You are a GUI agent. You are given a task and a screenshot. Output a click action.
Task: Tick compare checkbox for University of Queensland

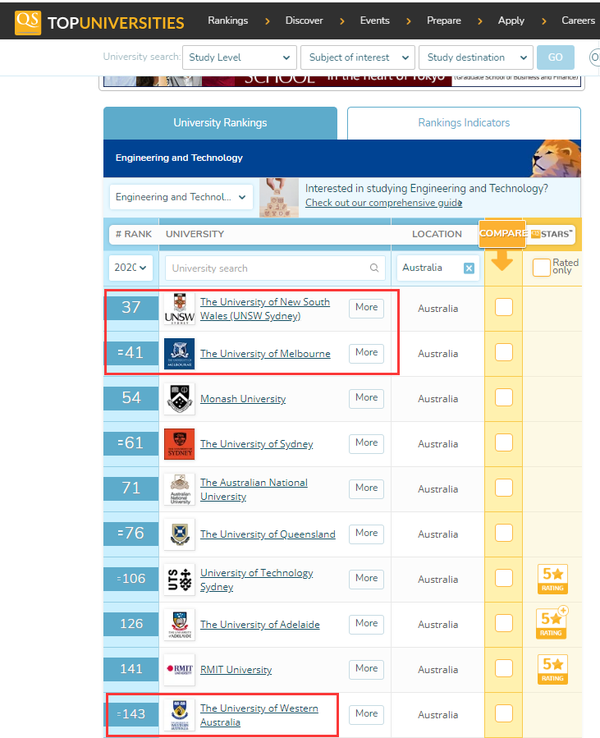pos(504,533)
